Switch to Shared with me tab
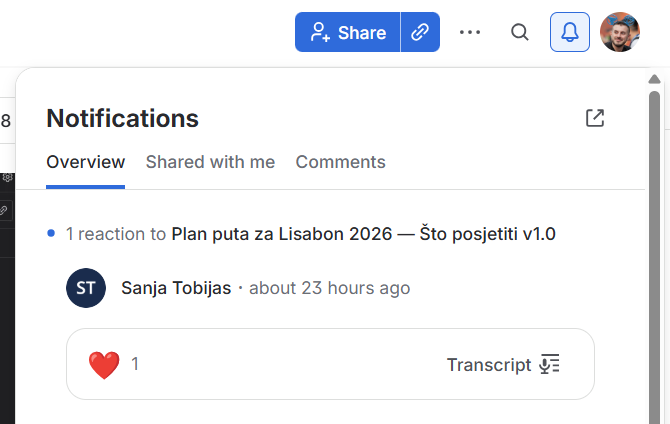670x424 pixels. 210,162
